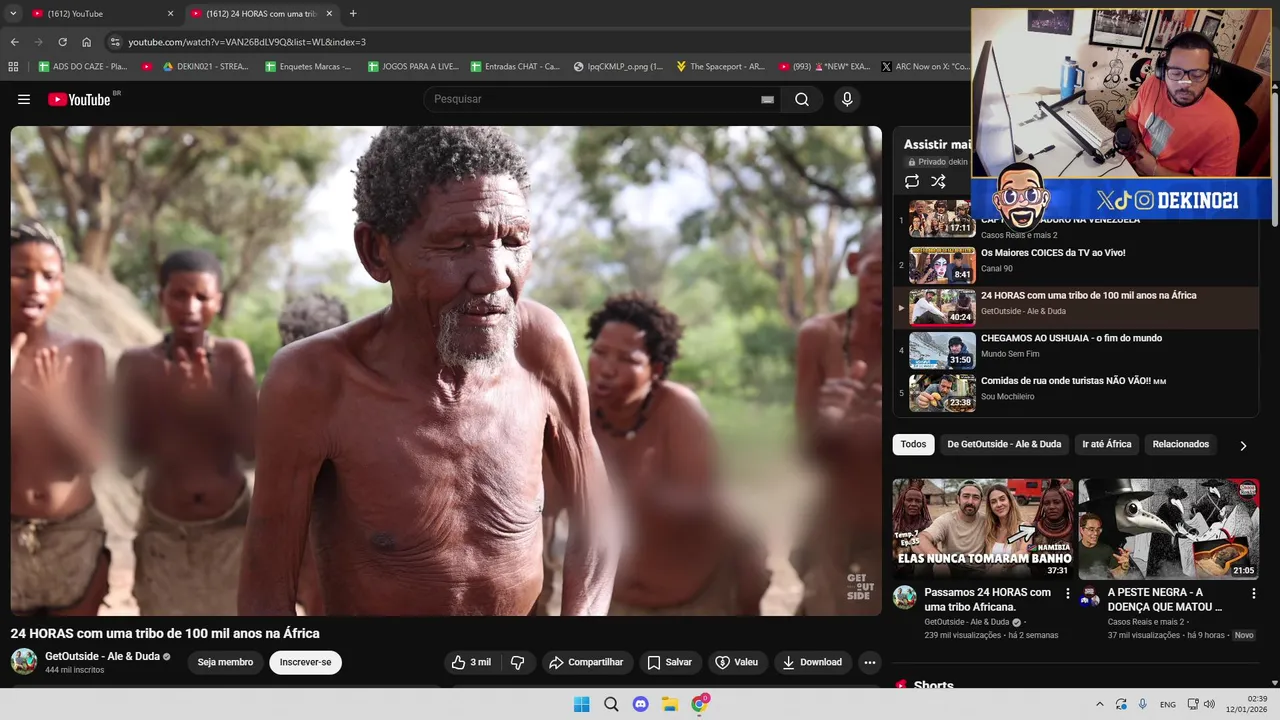Viewport: 1280px width, 720px height.
Task: Open A PESTE NEGRA video title
Action: pos(1165,599)
